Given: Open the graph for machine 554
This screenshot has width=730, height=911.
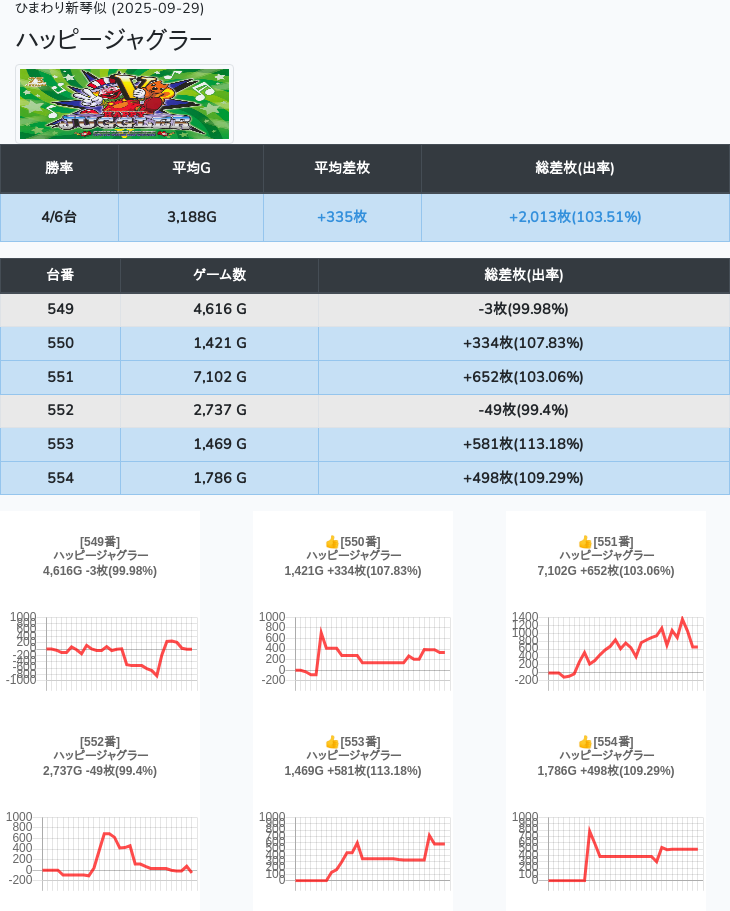Looking at the screenshot, I should click(x=606, y=850).
